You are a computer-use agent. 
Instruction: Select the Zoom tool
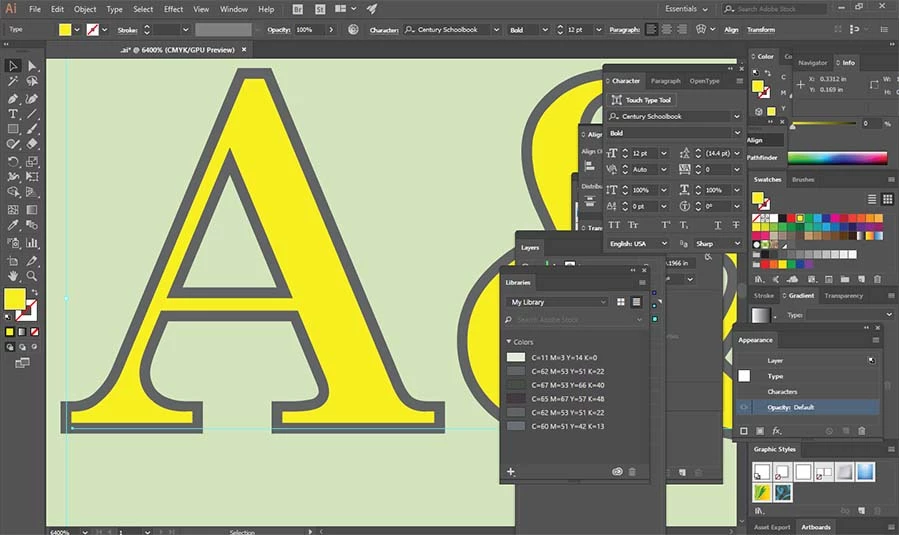[x=32, y=276]
